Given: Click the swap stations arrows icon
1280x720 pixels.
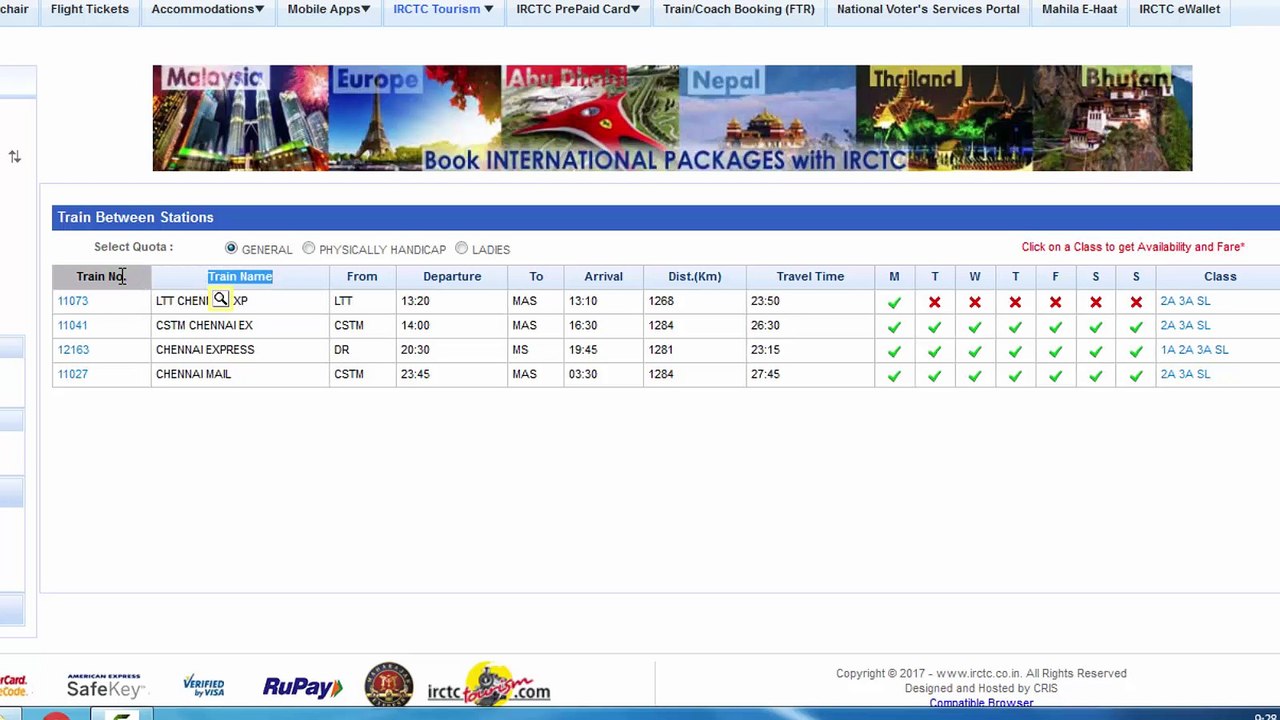Looking at the screenshot, I should pos(14,157).
